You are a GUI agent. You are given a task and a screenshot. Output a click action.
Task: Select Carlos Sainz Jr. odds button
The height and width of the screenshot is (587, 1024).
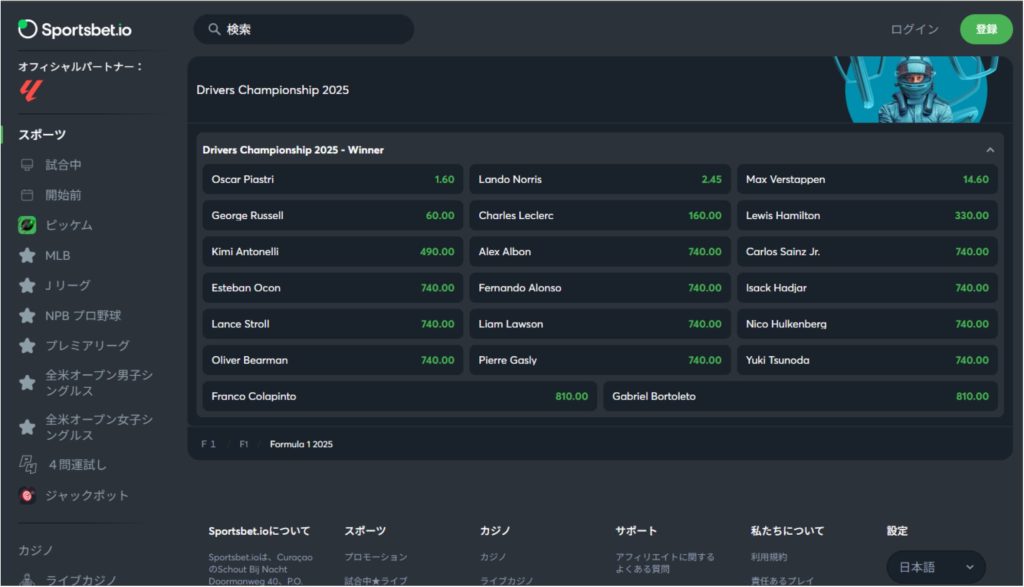point(867,251)
